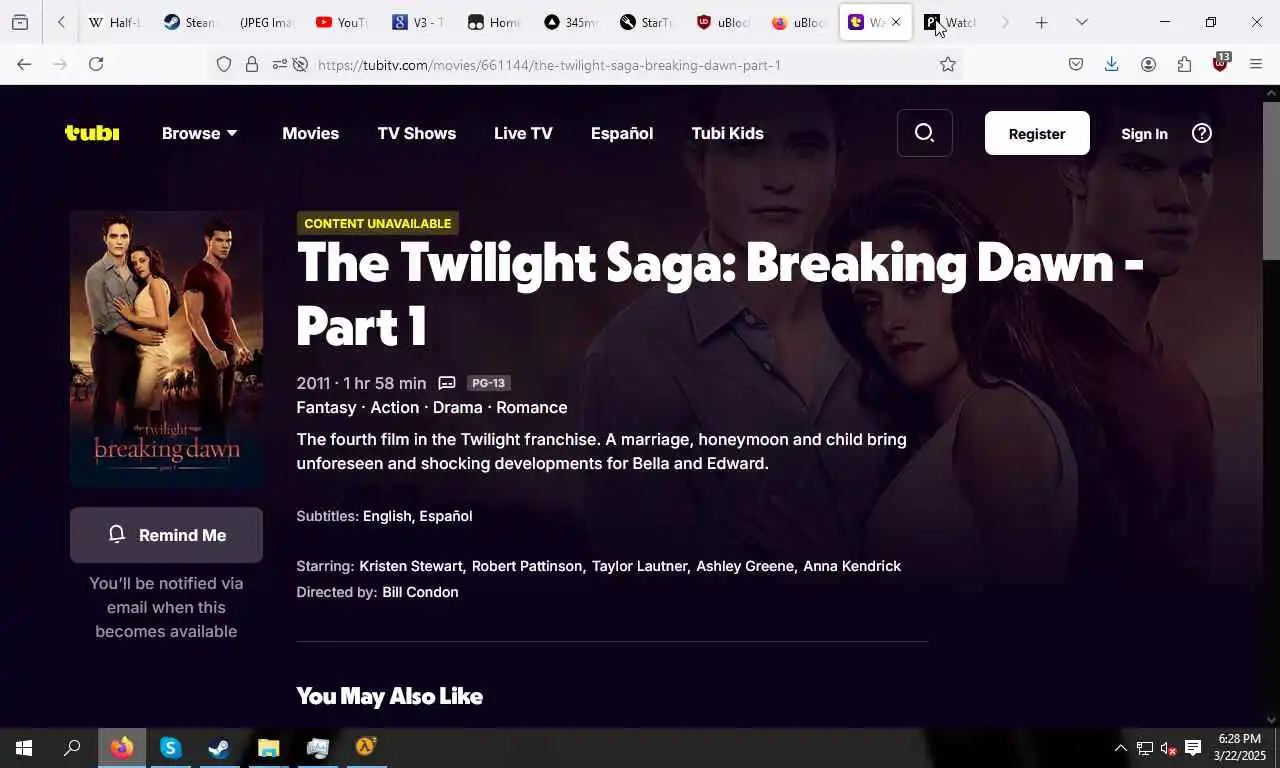The width and height of the screenshot is (1280, 768).
Task: Click the closed captions icon
Action: tap(447, 383)
